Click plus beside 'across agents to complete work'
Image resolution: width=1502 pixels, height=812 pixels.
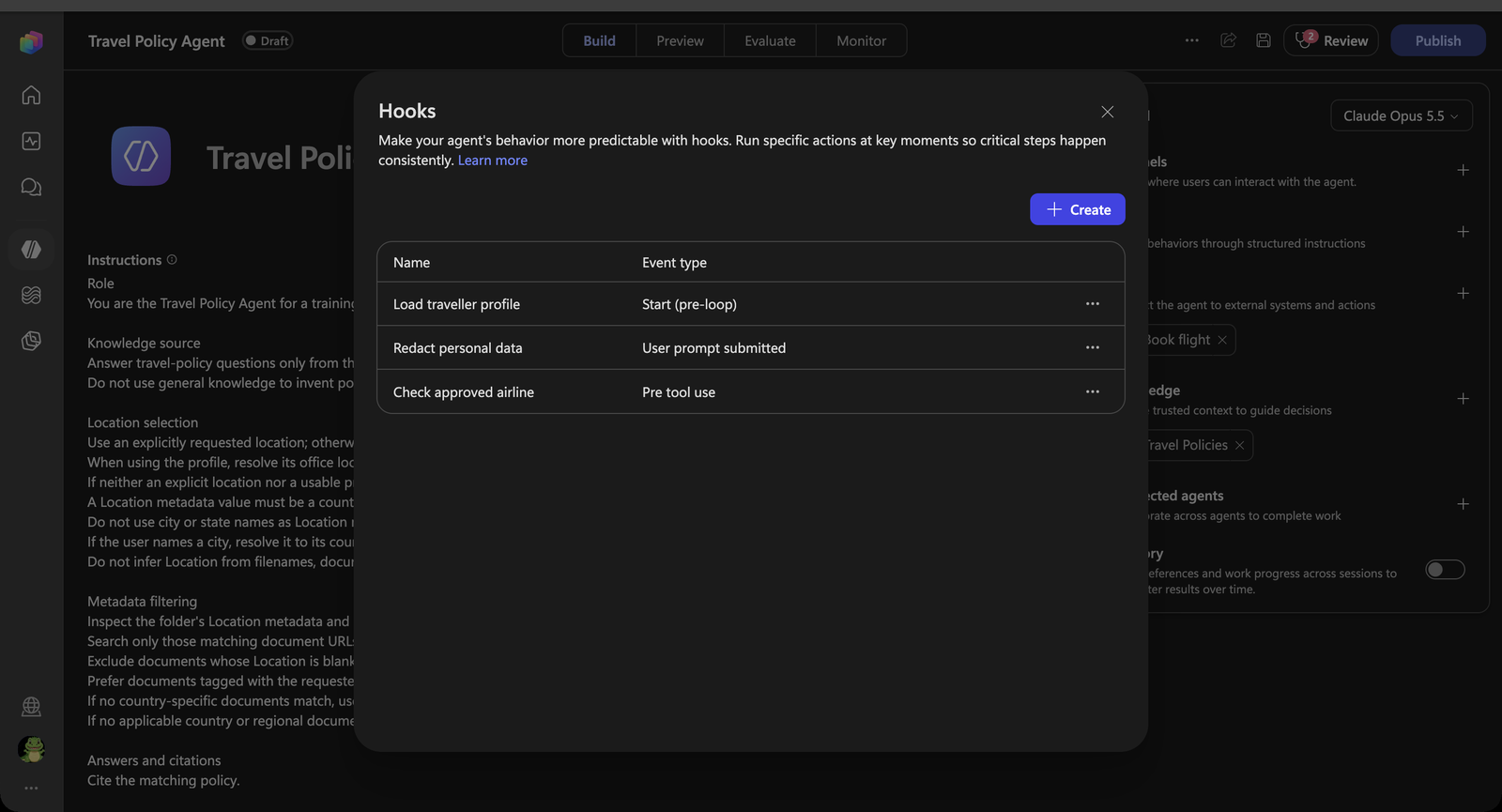[x=1463, y=504]
